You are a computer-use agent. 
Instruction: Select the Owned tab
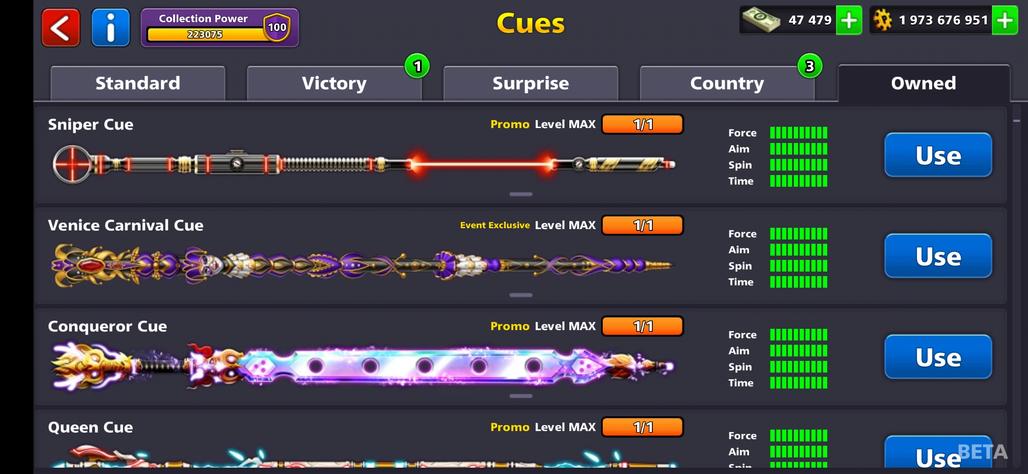point(923,83)
